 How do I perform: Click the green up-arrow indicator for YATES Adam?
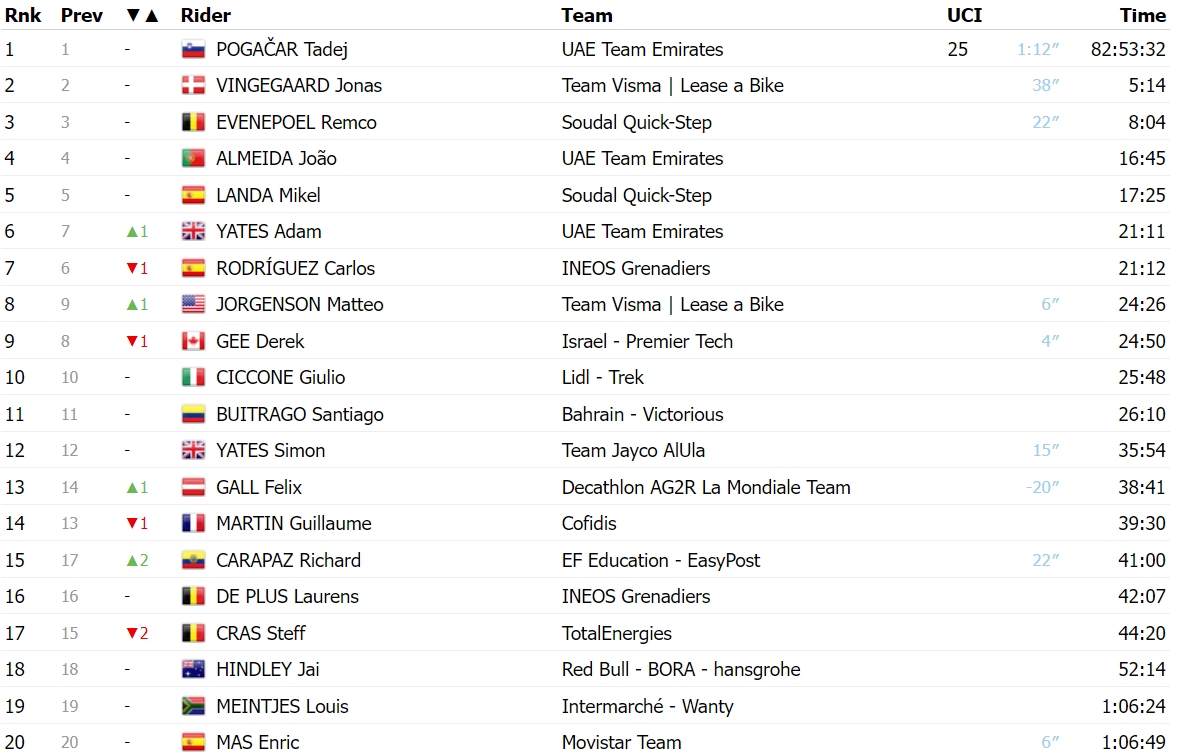[137, 231]
